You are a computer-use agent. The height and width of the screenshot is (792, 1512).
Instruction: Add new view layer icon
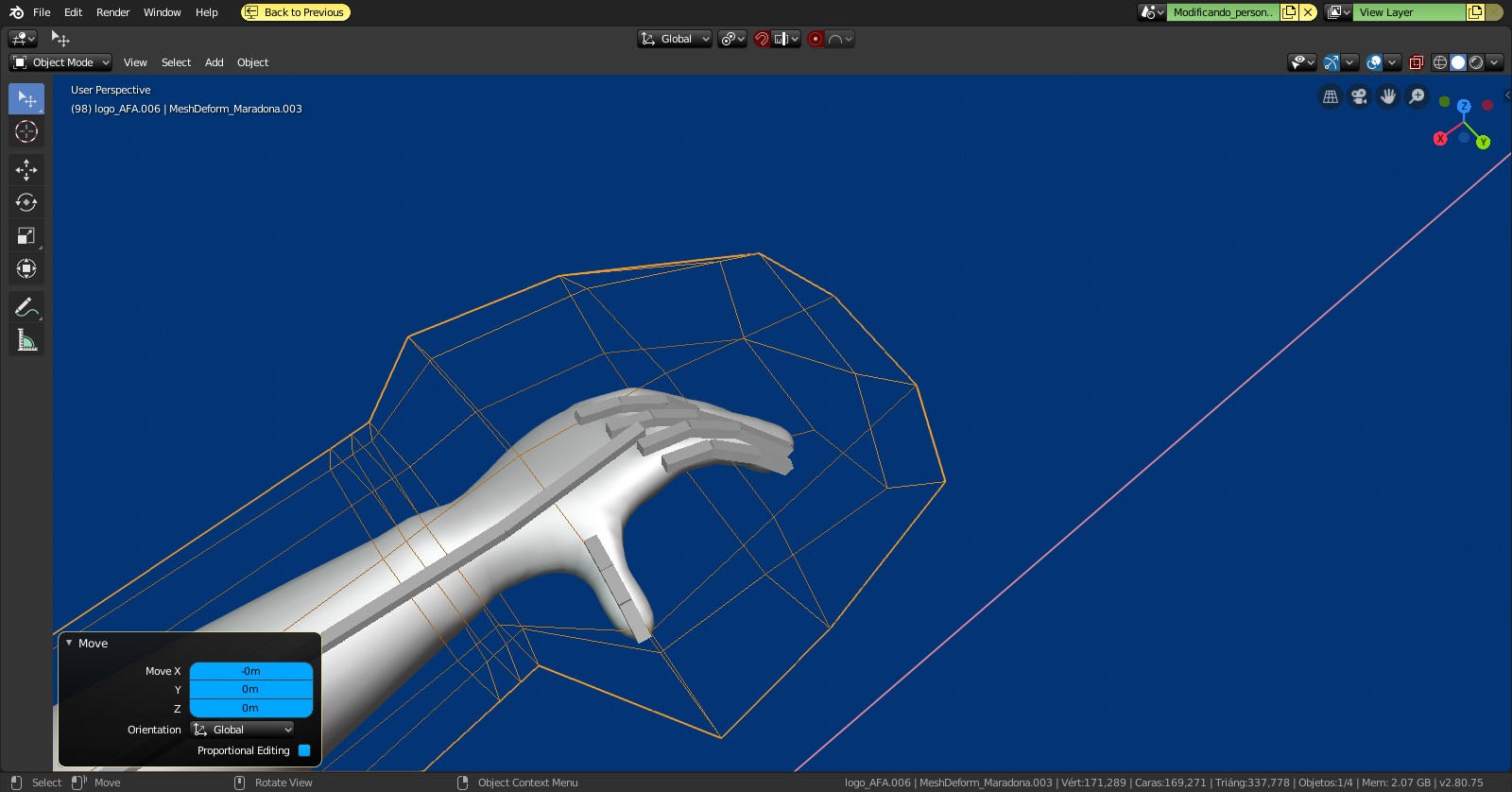(x=1475, y=12)
